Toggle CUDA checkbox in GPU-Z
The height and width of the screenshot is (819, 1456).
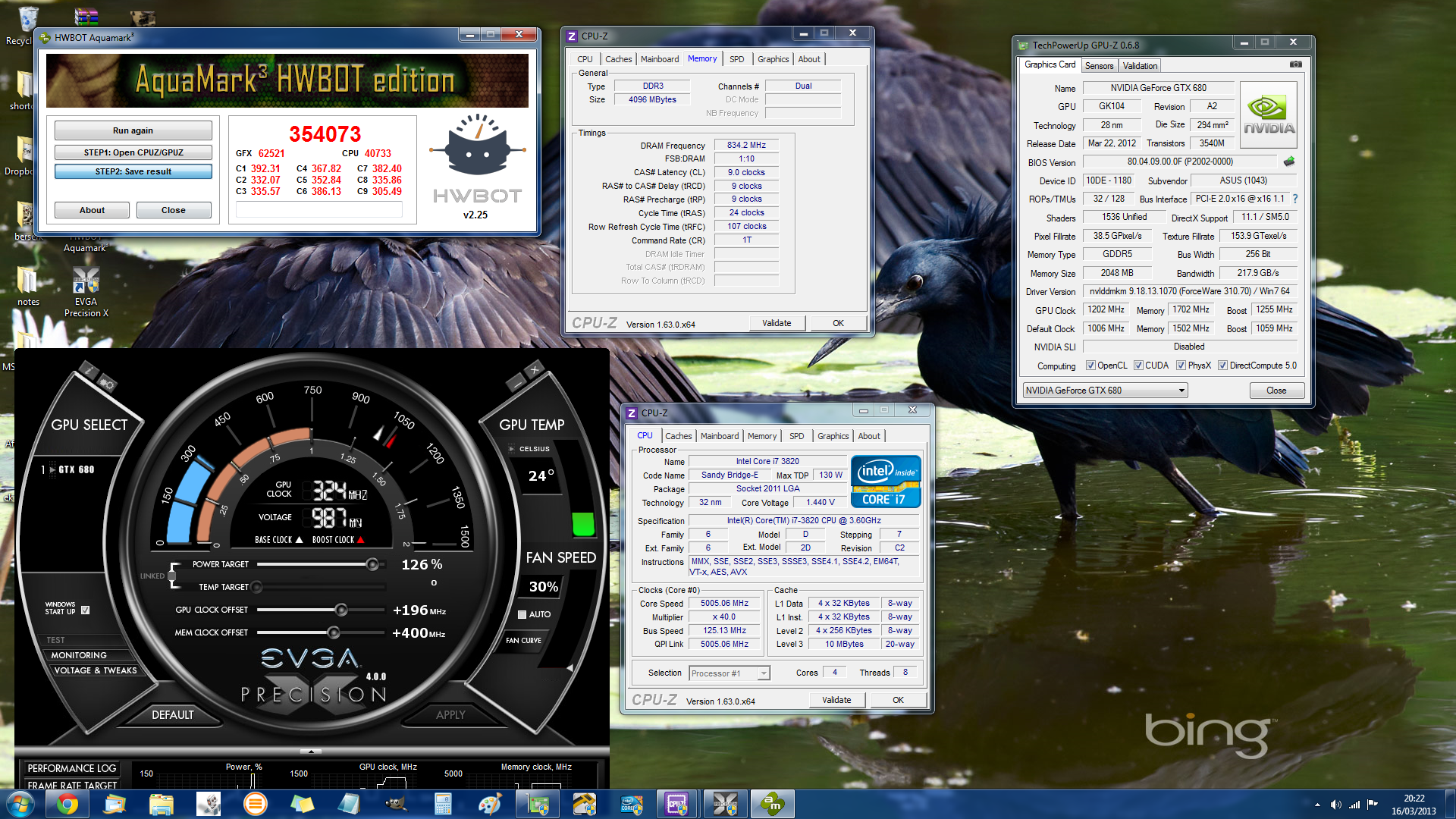point(1138,366)
